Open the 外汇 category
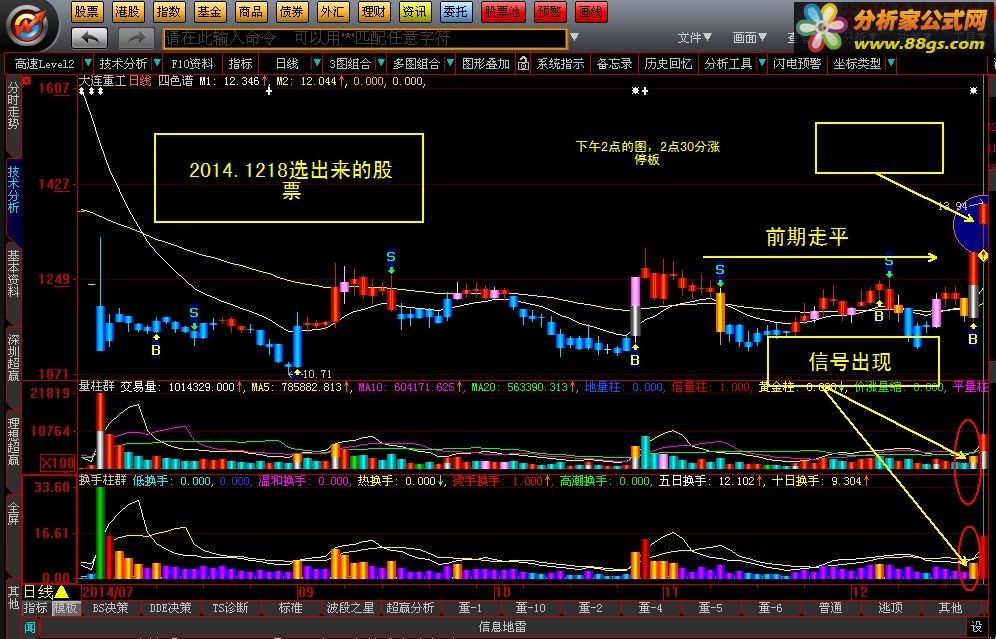 coord(332,11)
